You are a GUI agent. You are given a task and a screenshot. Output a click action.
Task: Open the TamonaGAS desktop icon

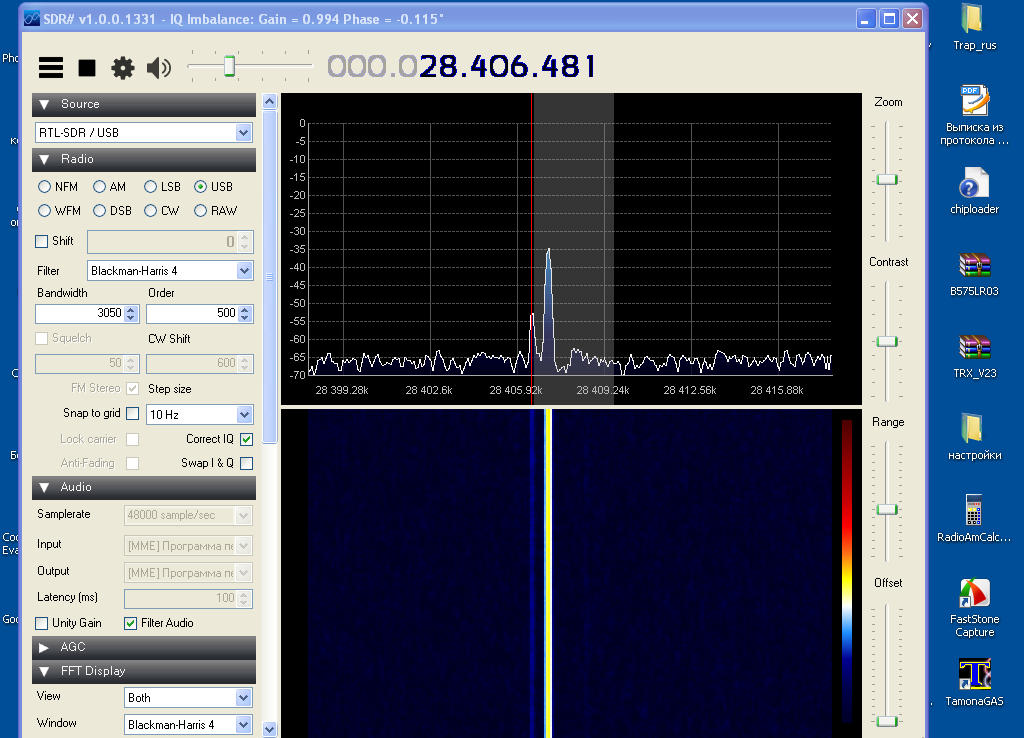click(x=974, y=675)
